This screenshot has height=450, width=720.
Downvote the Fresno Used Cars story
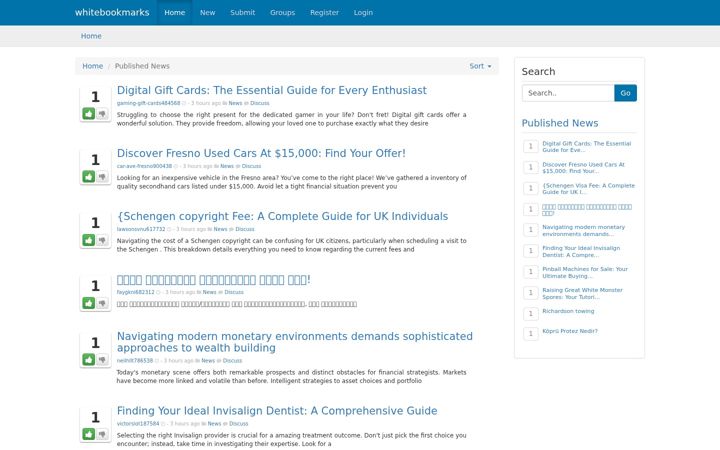coord(102,176)
